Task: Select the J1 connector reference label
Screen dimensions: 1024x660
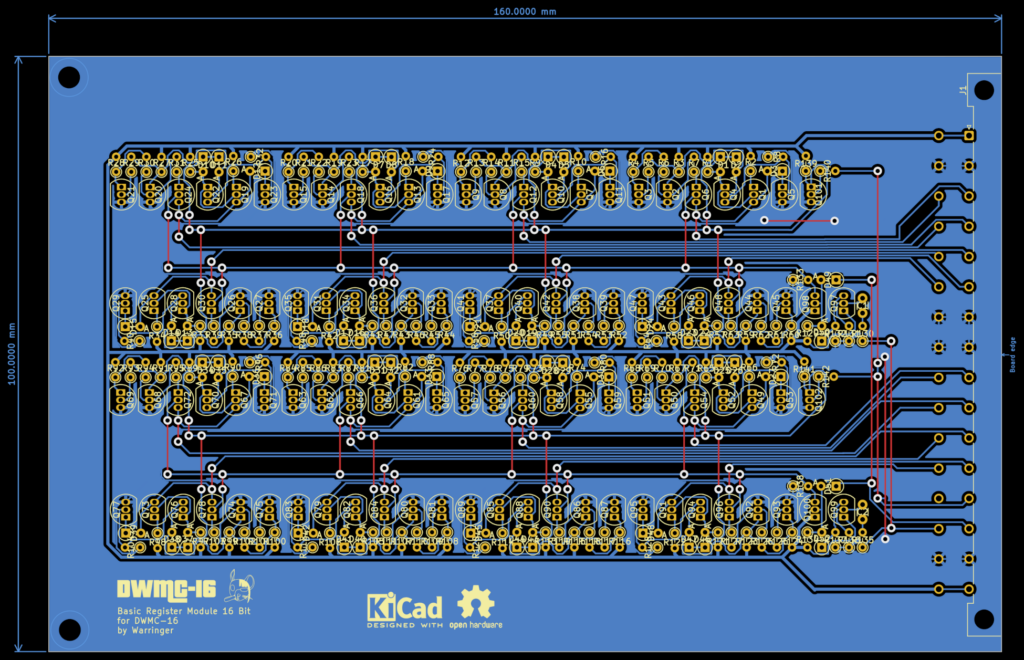Action: coord(962,91)
